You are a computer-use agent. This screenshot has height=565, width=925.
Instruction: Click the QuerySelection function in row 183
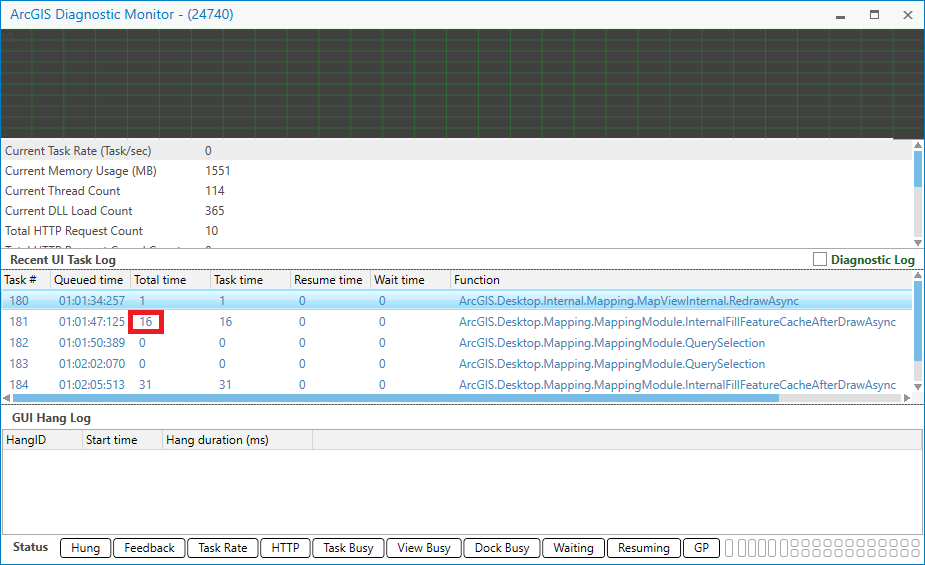pos(612,364)
